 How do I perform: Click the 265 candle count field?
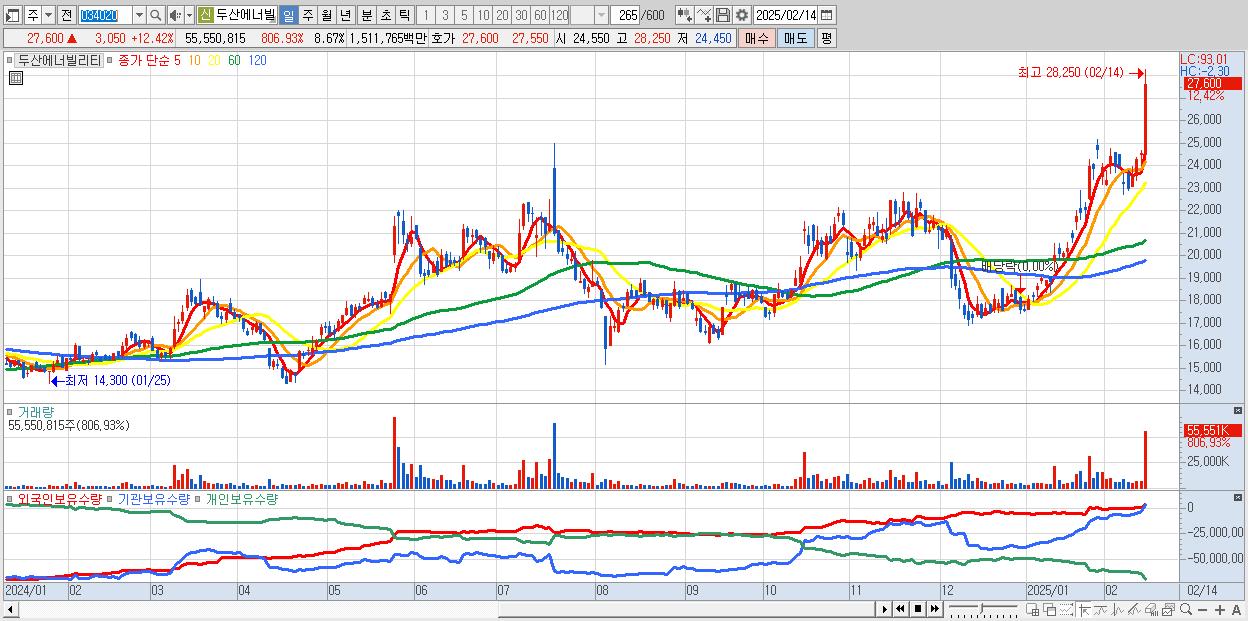[627, 15]
